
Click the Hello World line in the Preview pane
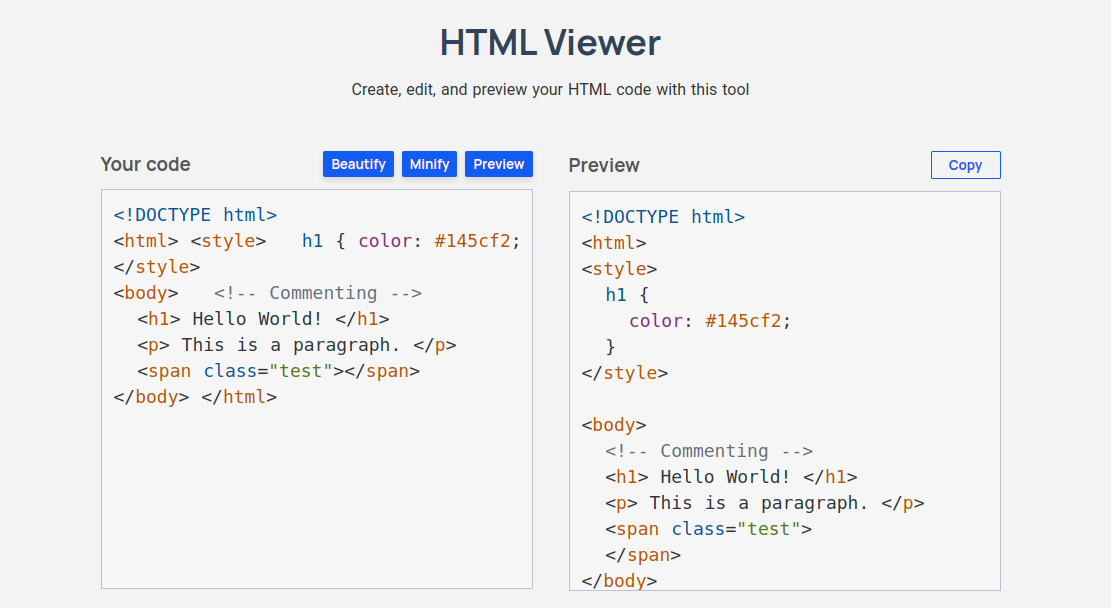click(x=730, y=477)
